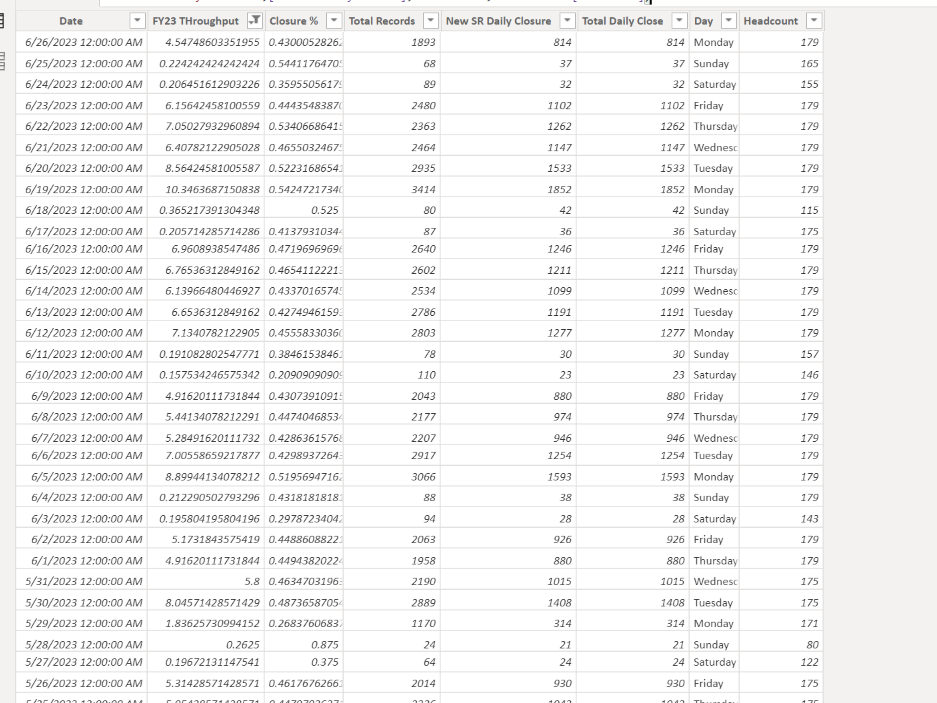The height and width of the screenshot is (703, 937).
Task: Click New SR Daily Closure value 1533
Action: click(x=559, y=169)
